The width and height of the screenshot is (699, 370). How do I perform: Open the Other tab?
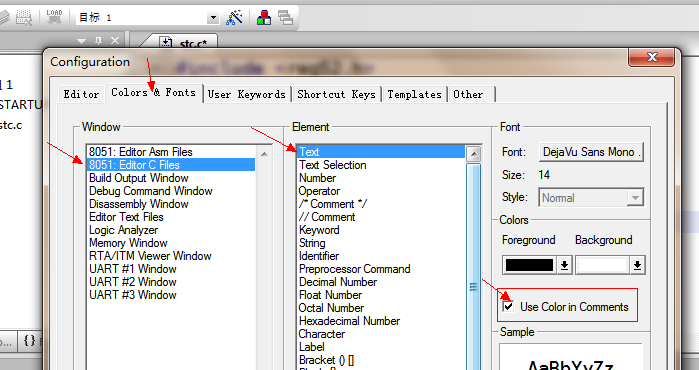click(x=468, y=94)
